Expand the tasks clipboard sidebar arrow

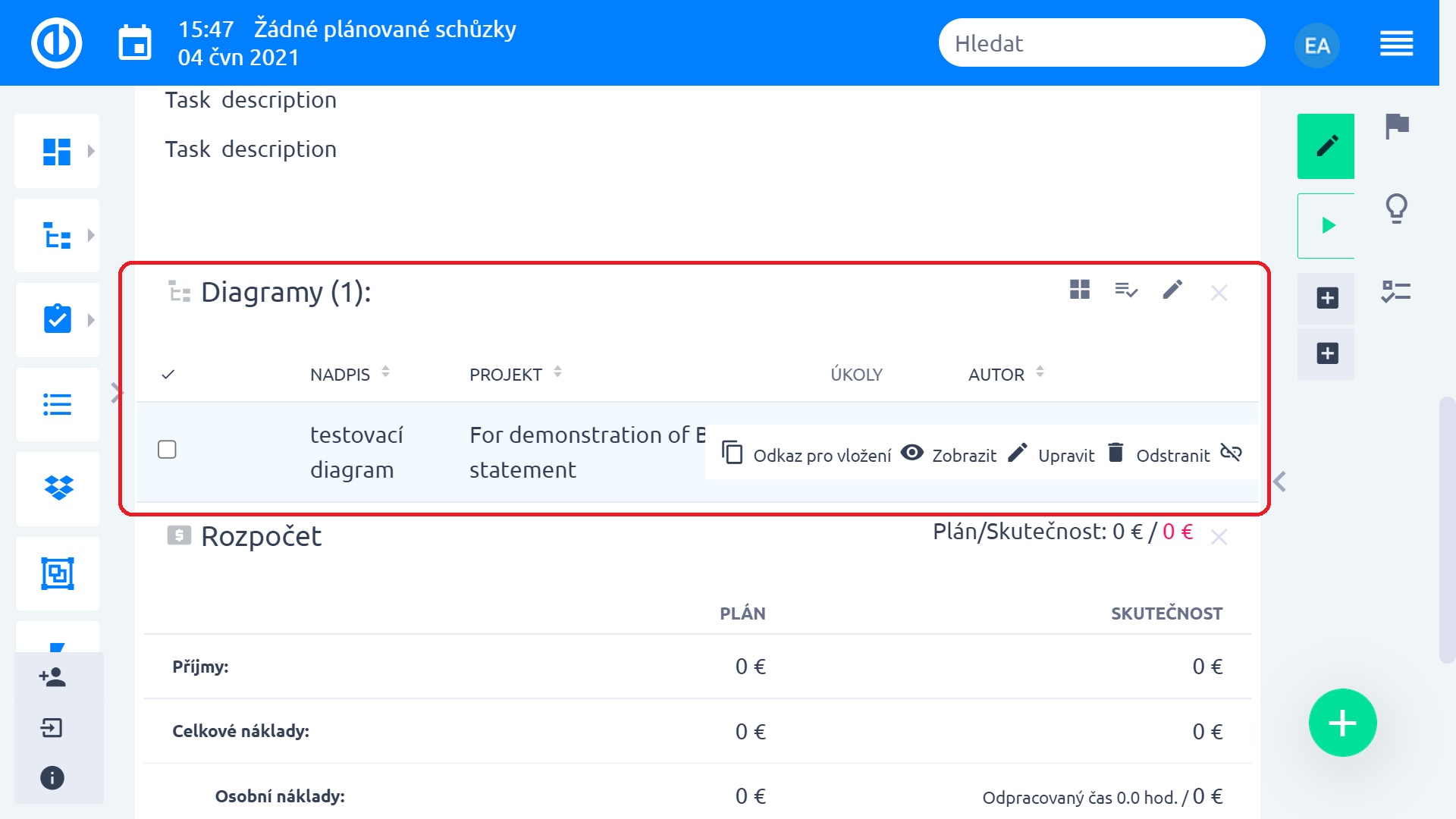91,320
